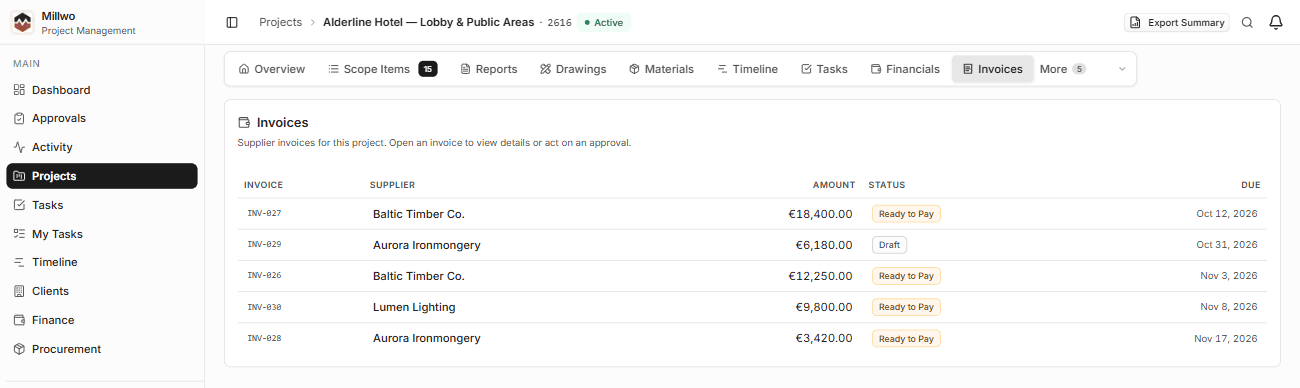This screenshot has height=388, width=1300.
Task: Click the 15 count badge on Scope Items
Action: [428, 69]
